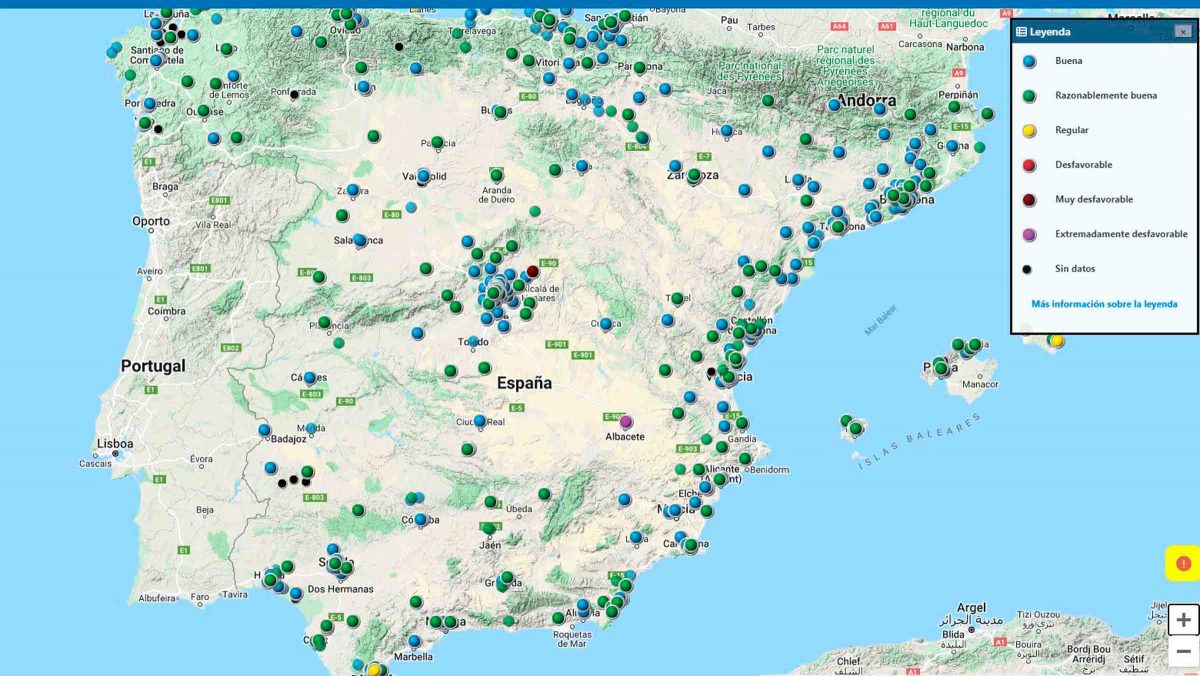Click the blue marker near Badajoz
This screenshot has width=1200, height=676.
[x=264, y=430]
